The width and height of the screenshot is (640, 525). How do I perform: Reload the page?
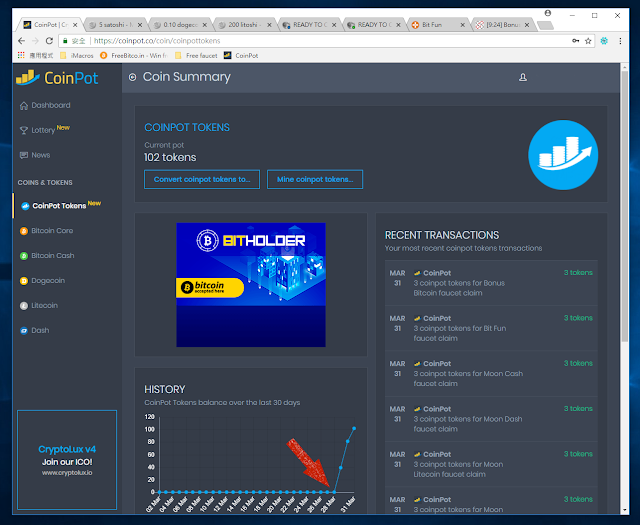click(x=49, y=41)
